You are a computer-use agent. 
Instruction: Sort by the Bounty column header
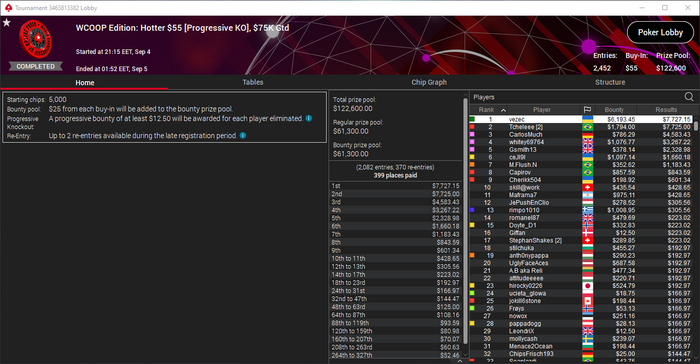point(614,110)
